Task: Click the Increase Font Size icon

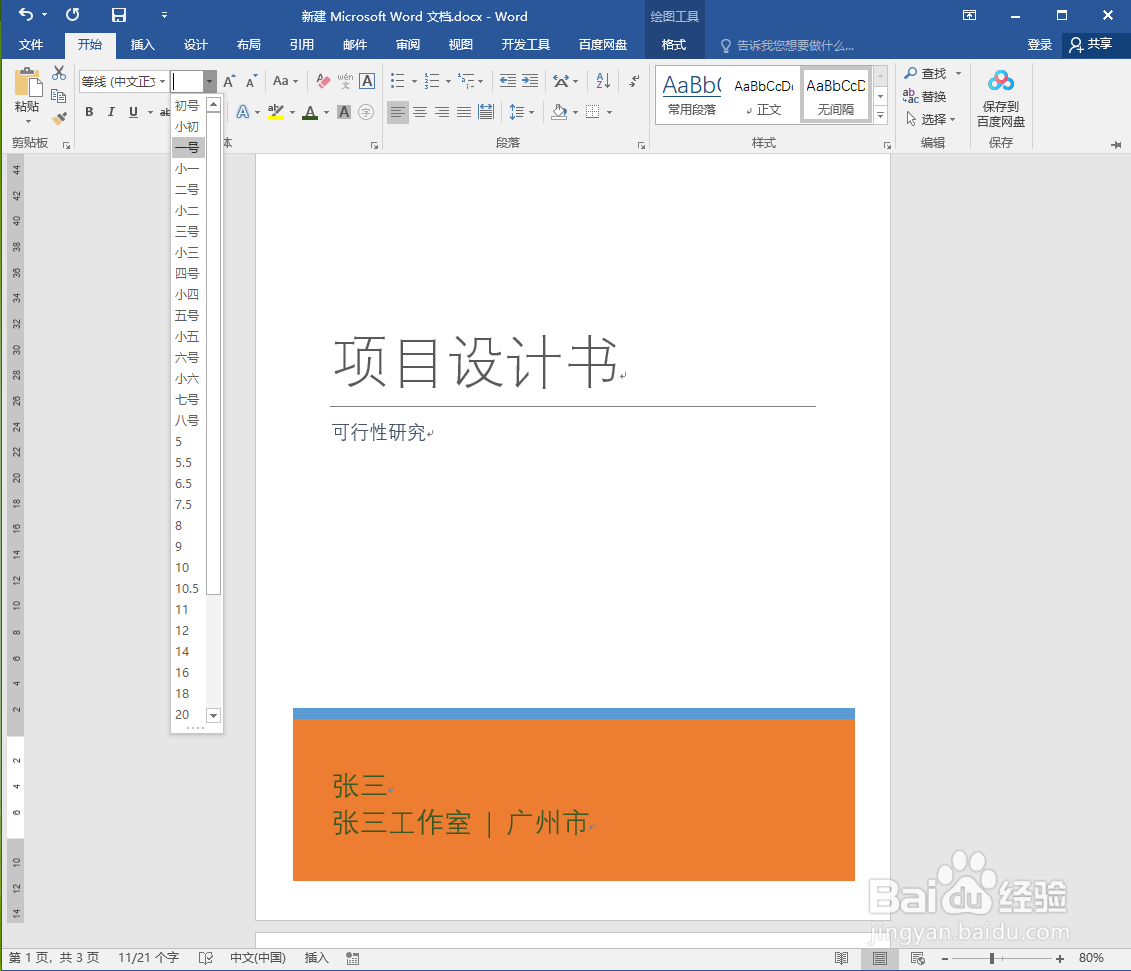Action: 230,81
